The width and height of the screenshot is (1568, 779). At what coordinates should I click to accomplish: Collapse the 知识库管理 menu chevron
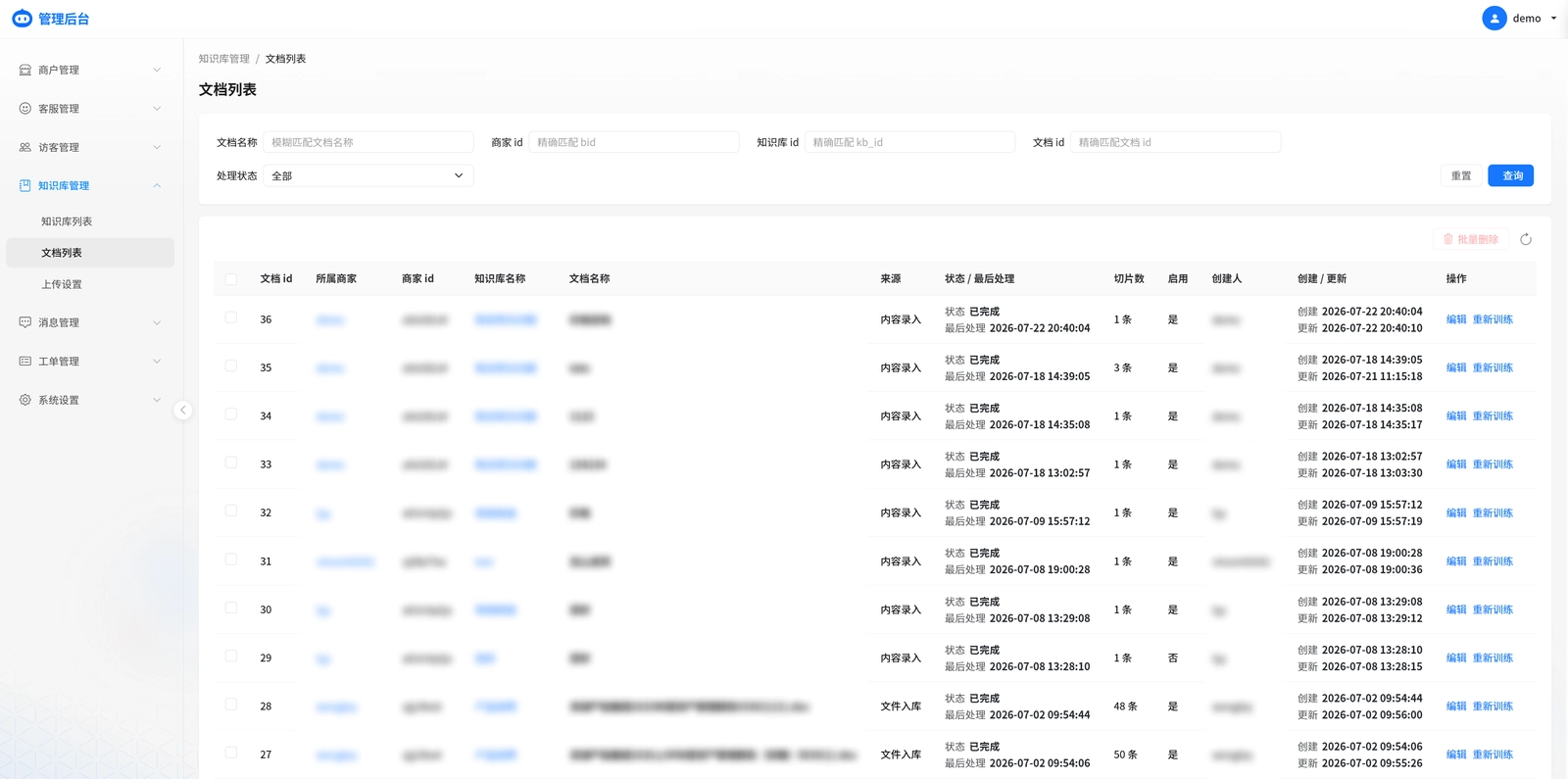[x=157, y=185]
